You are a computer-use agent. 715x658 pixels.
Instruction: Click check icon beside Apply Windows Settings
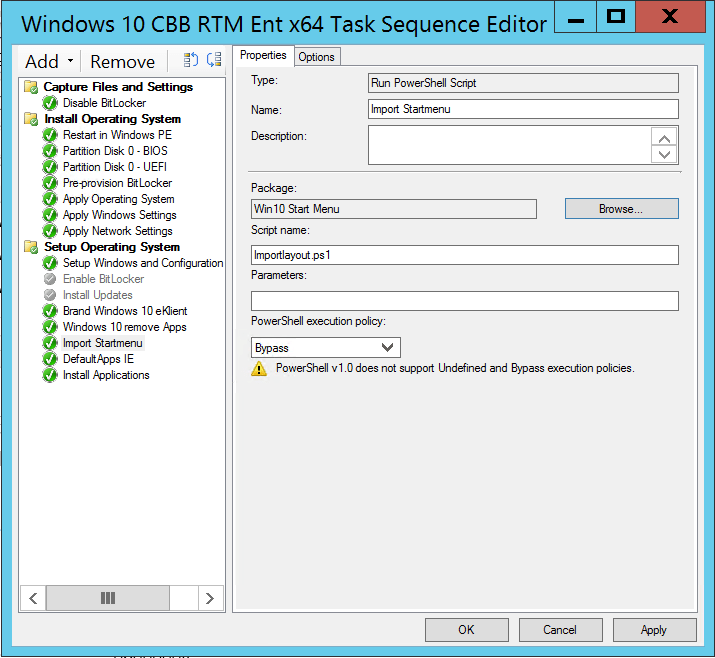pos(50,215)
